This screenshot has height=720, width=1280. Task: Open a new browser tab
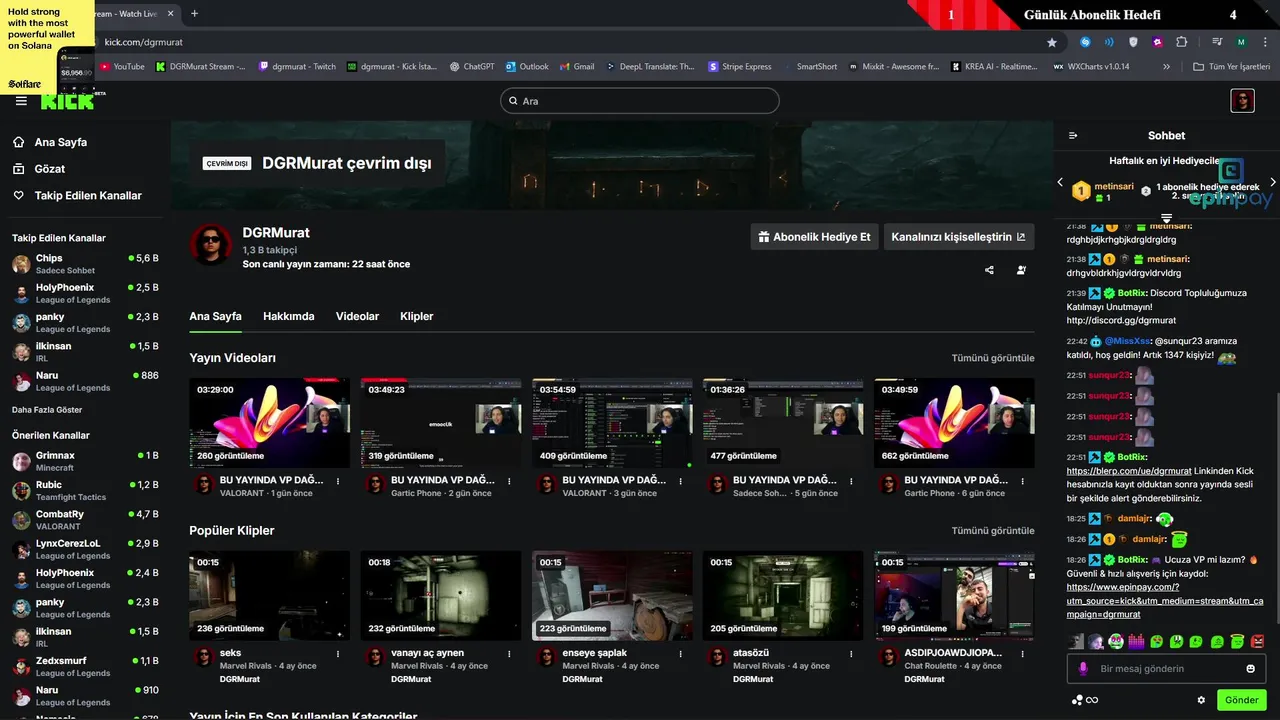[x=194, y=13]
